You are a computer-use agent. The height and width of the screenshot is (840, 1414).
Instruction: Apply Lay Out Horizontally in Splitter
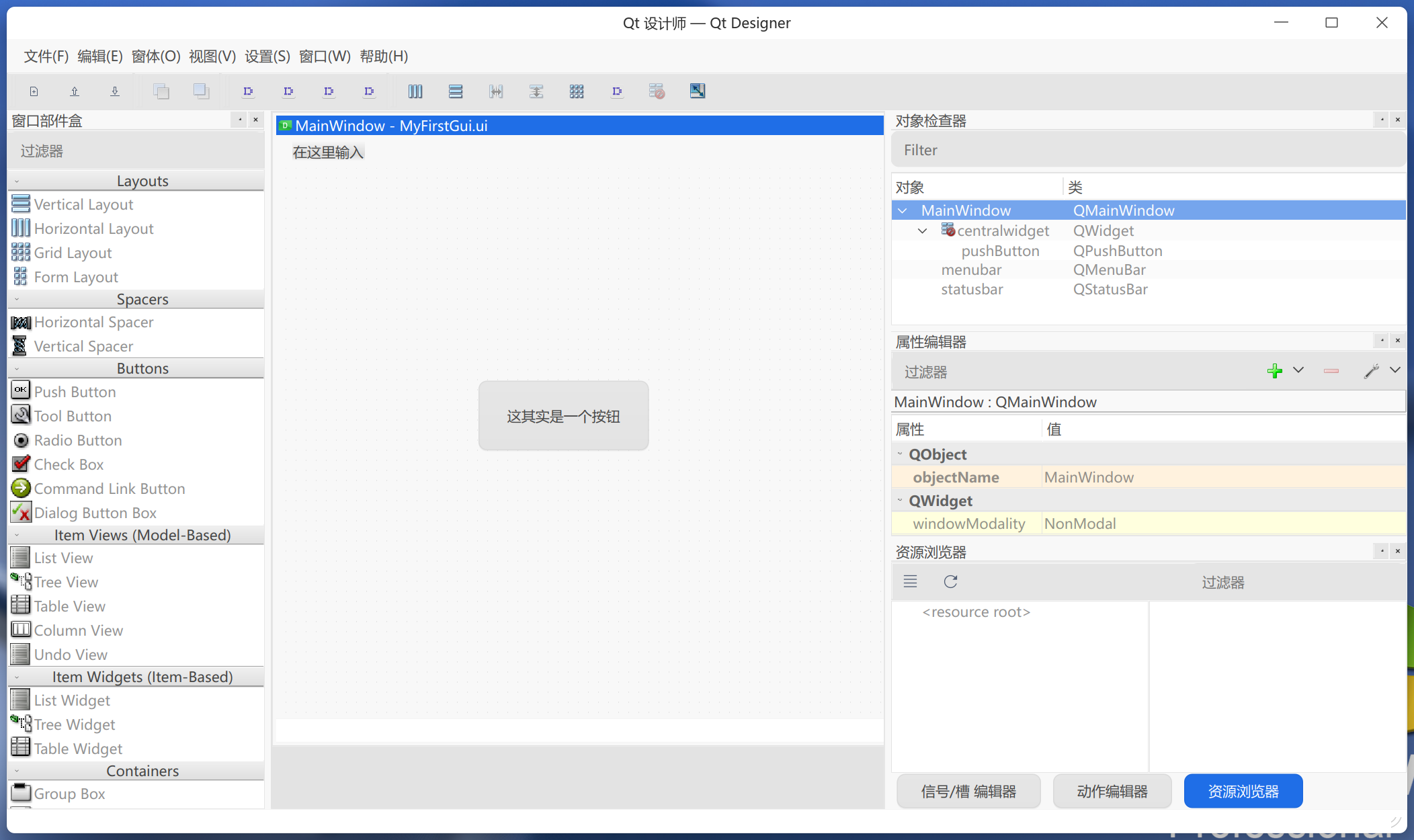tap(496, 91)
